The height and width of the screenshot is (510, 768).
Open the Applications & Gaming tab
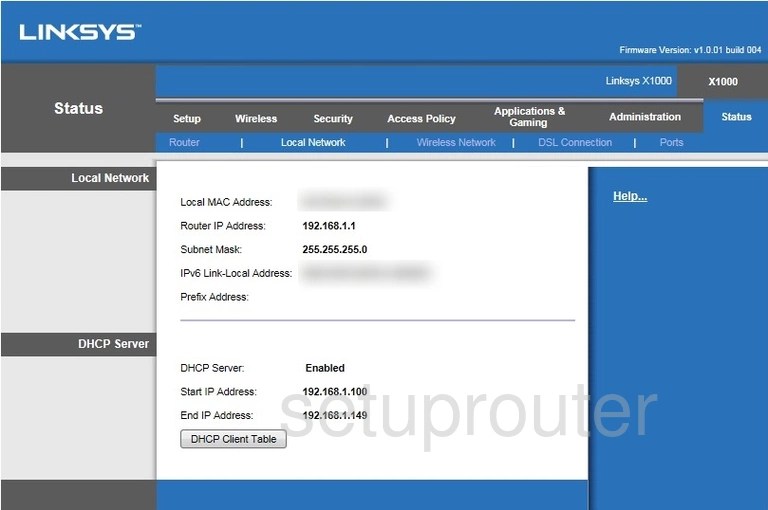point(529,117)
